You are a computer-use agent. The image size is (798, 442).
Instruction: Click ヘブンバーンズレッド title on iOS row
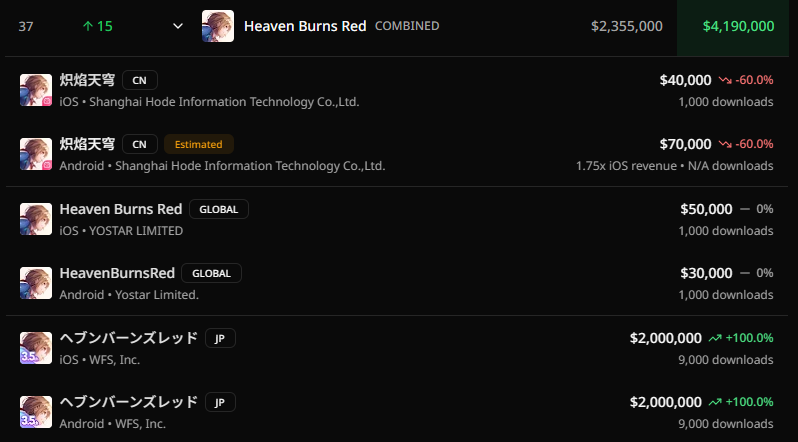tap(129, 338)
